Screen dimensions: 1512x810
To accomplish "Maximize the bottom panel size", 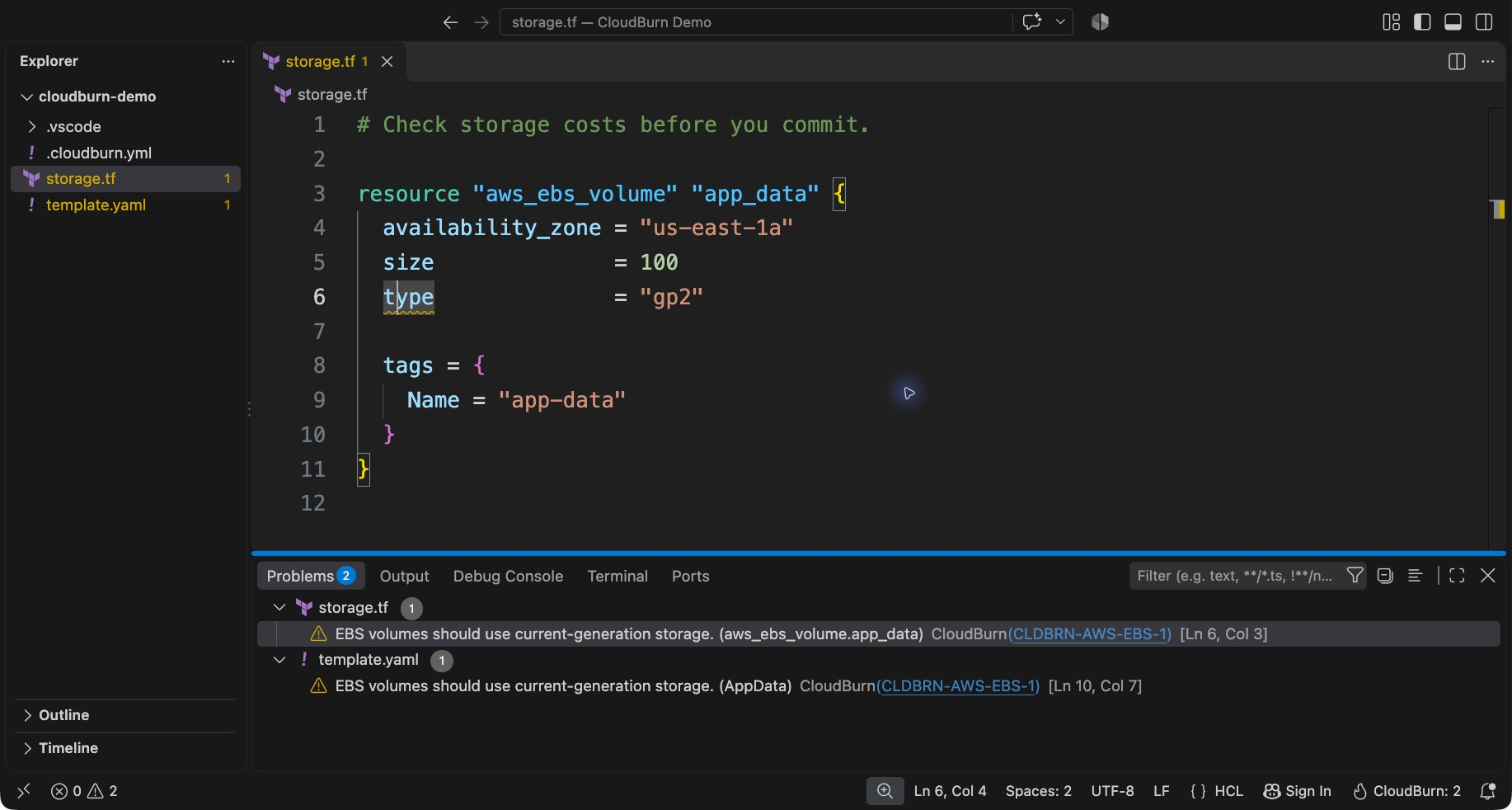I will (x=1457, y=576).
